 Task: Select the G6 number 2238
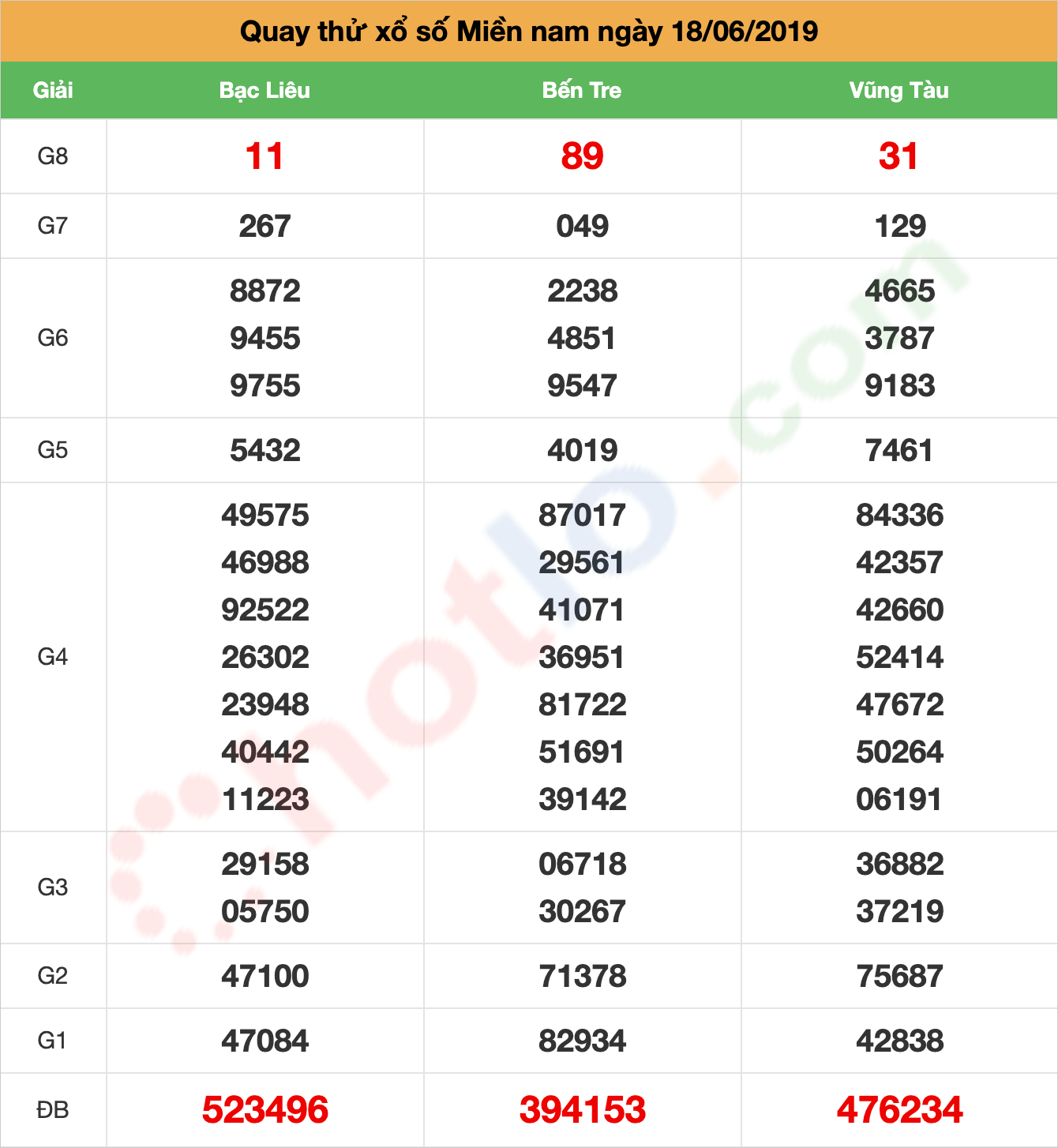[x=582, y=291]
